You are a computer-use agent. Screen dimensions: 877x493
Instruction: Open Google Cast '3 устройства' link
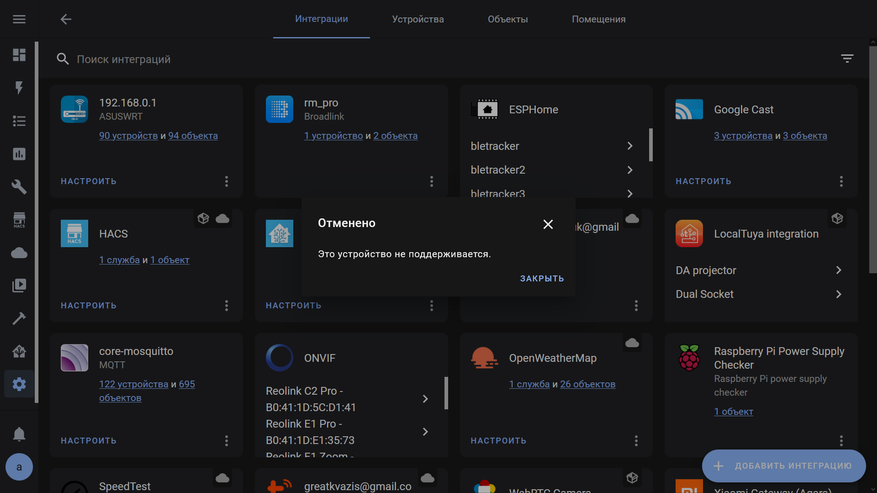click(743, 136)
